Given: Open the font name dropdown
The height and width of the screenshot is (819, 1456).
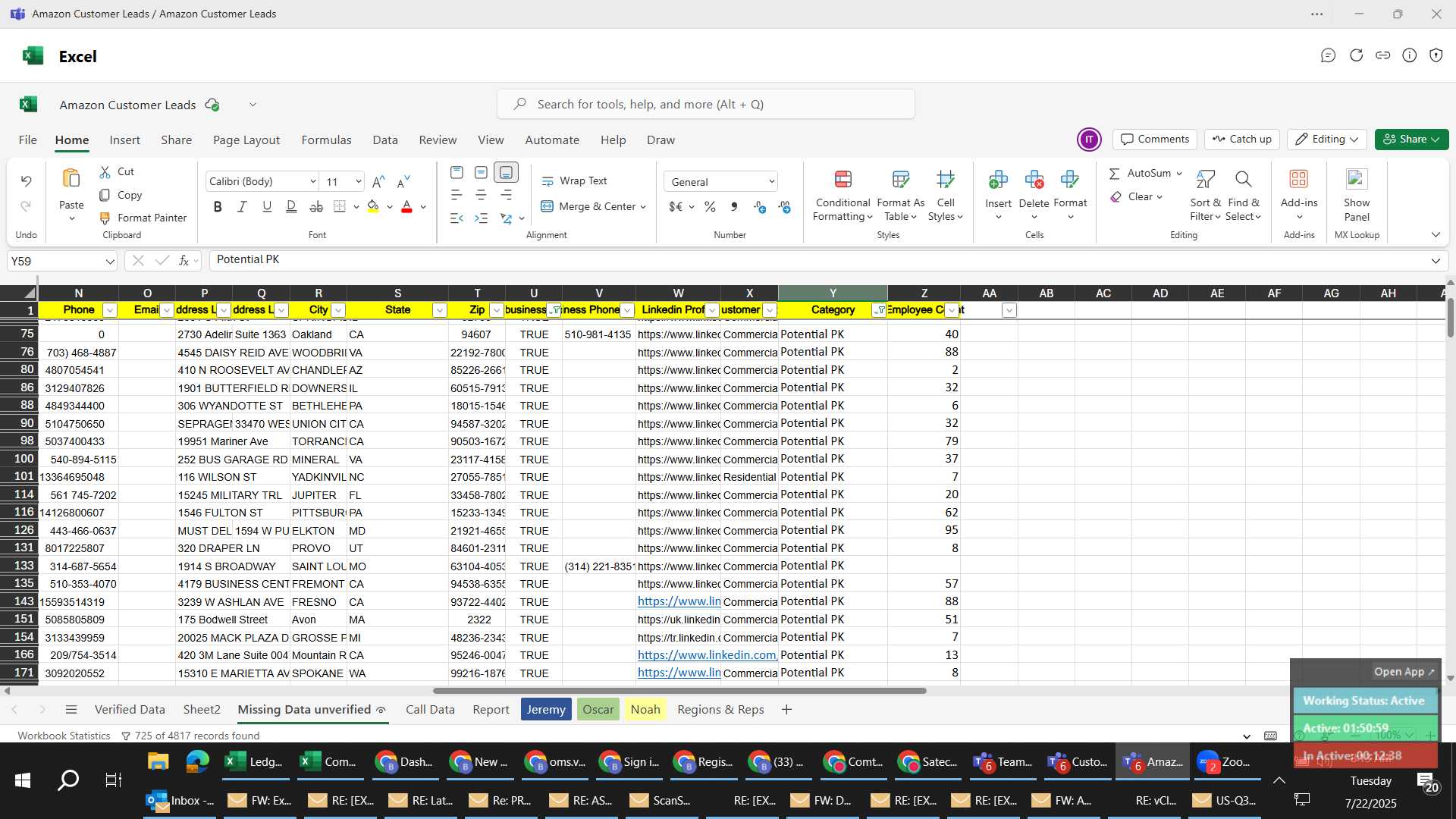Looking at the screenshot, I should pyautogui.click(x=312, y=181).
